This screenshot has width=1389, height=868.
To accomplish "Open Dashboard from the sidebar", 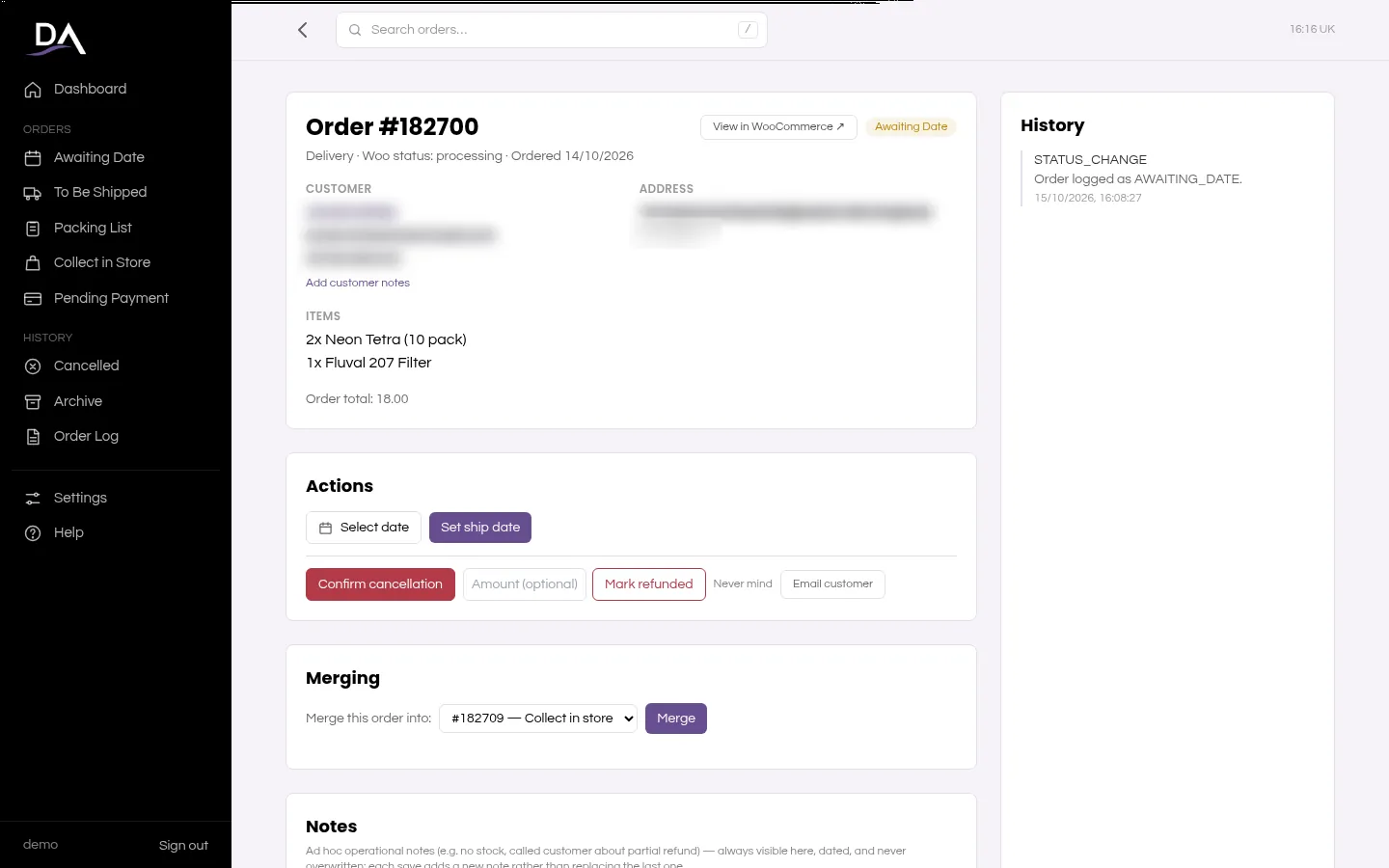I will click(x=116, y=89).
